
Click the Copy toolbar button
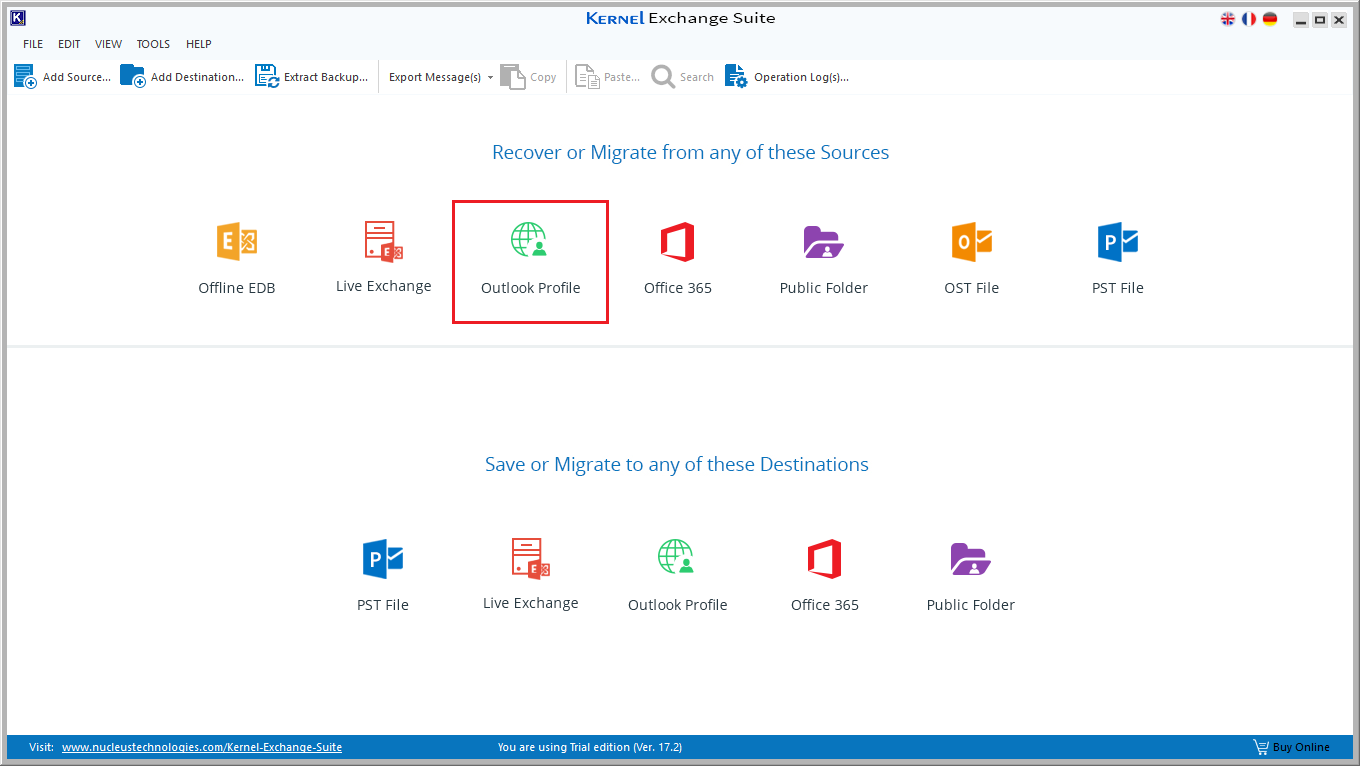coord(529,77)
